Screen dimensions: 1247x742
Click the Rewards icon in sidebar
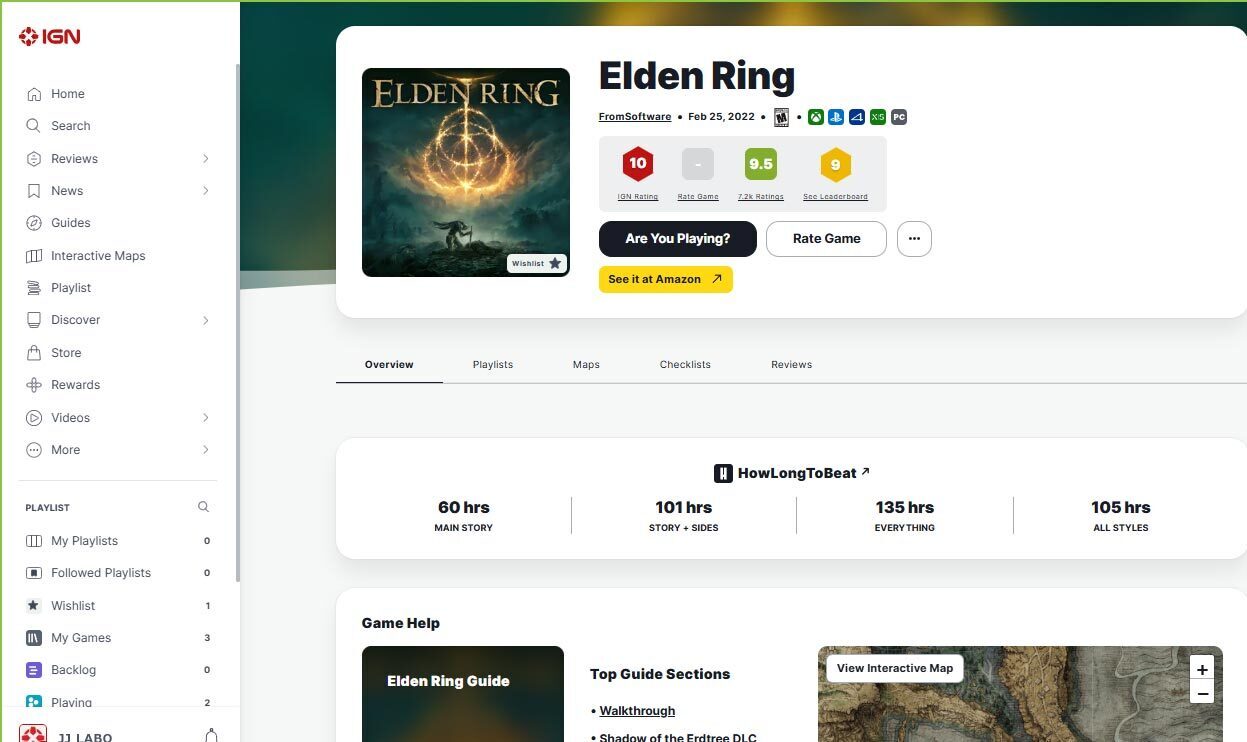tap(33, 385)
